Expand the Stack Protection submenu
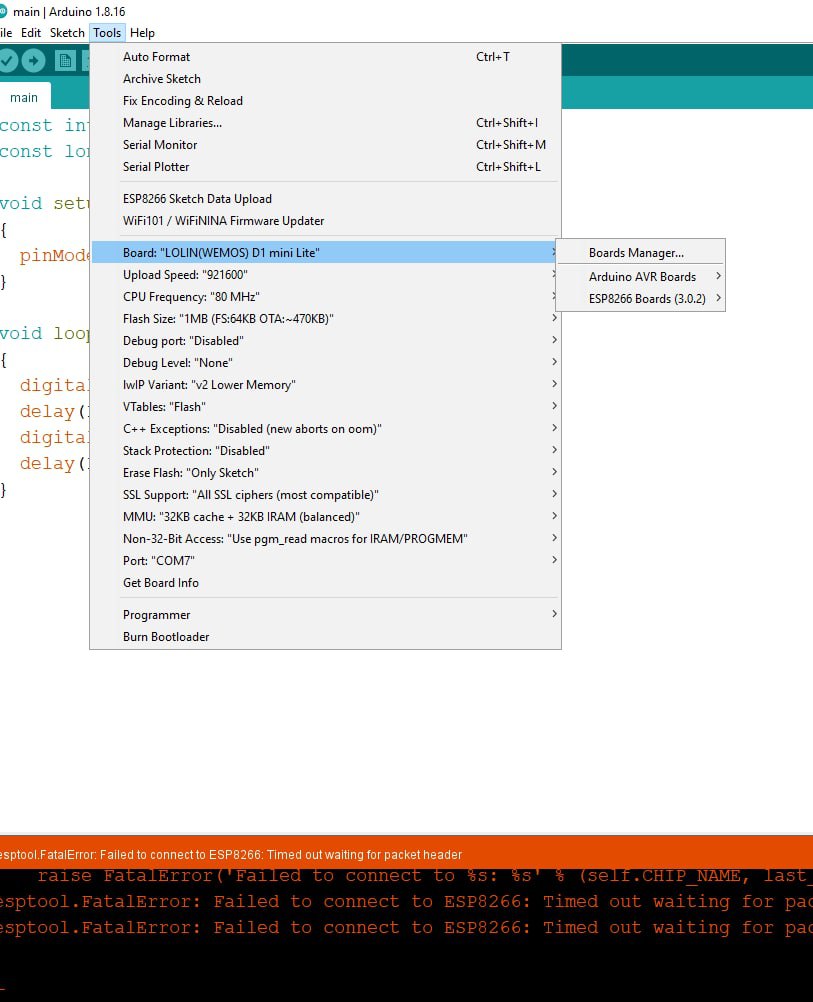 325,451
